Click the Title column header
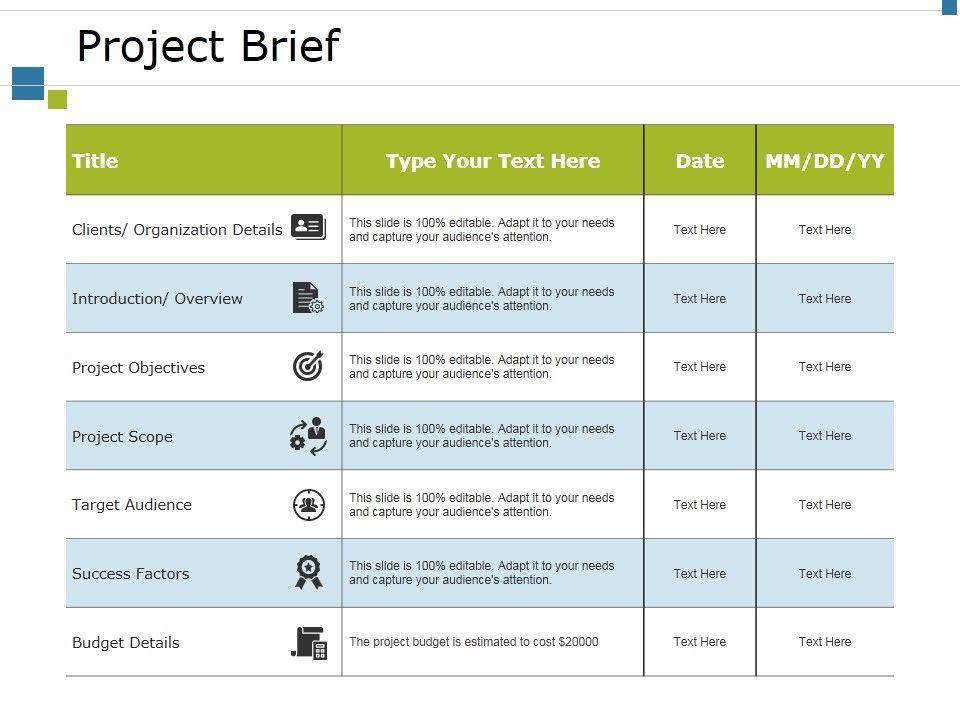960x720 pixels. [95, 161]
